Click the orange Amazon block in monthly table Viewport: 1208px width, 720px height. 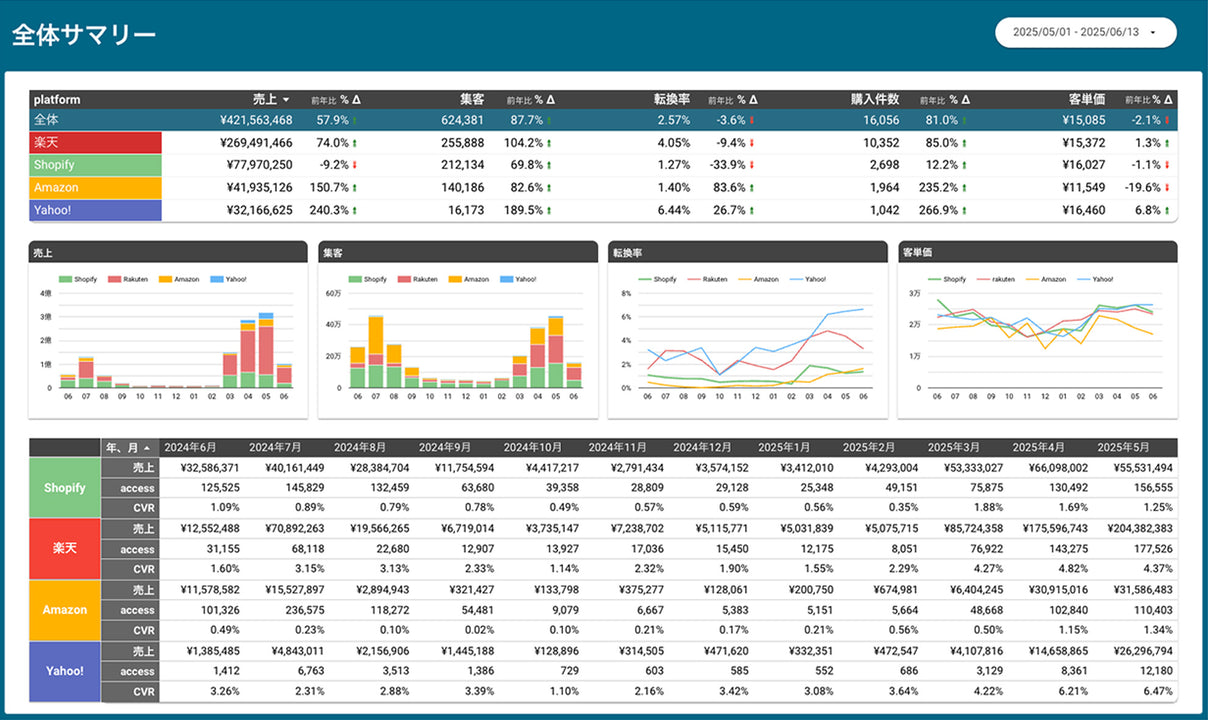click(x=65, y=610)
